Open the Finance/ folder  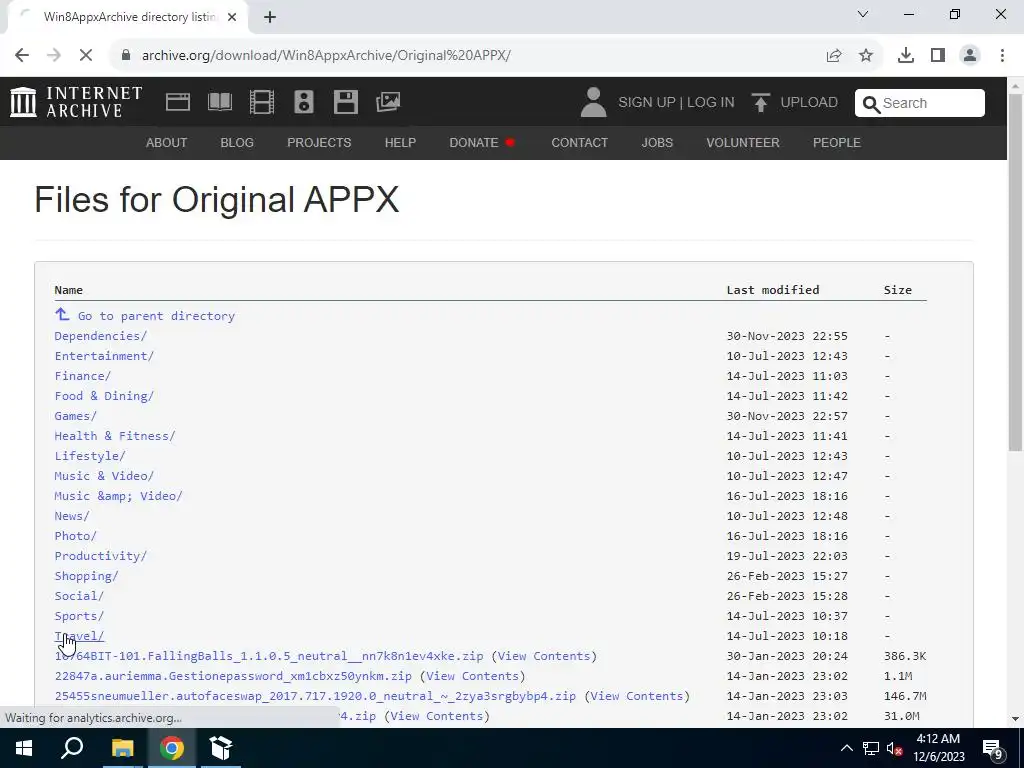[82, 376]
